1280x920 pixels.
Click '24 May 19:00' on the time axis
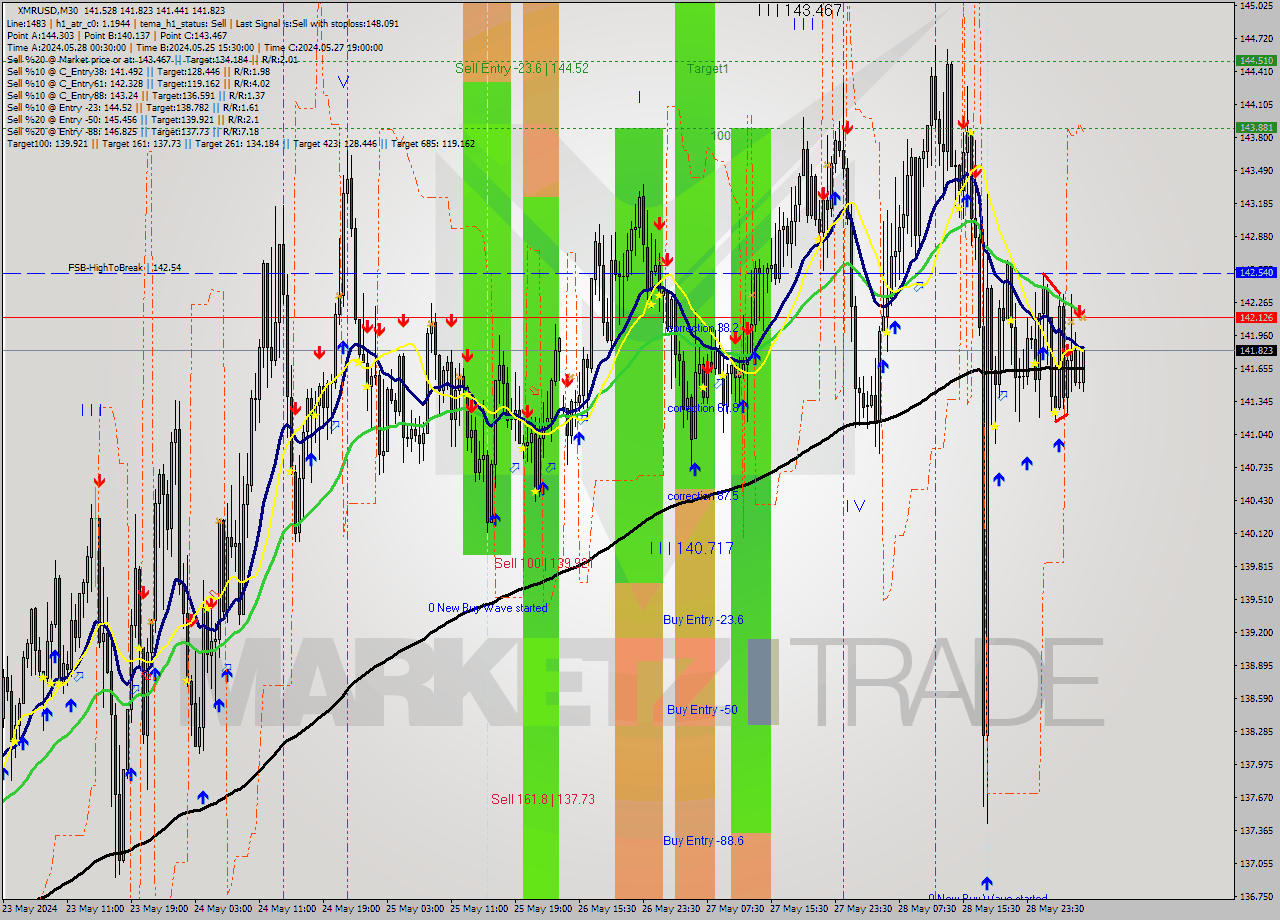click(x=350, y=909)
